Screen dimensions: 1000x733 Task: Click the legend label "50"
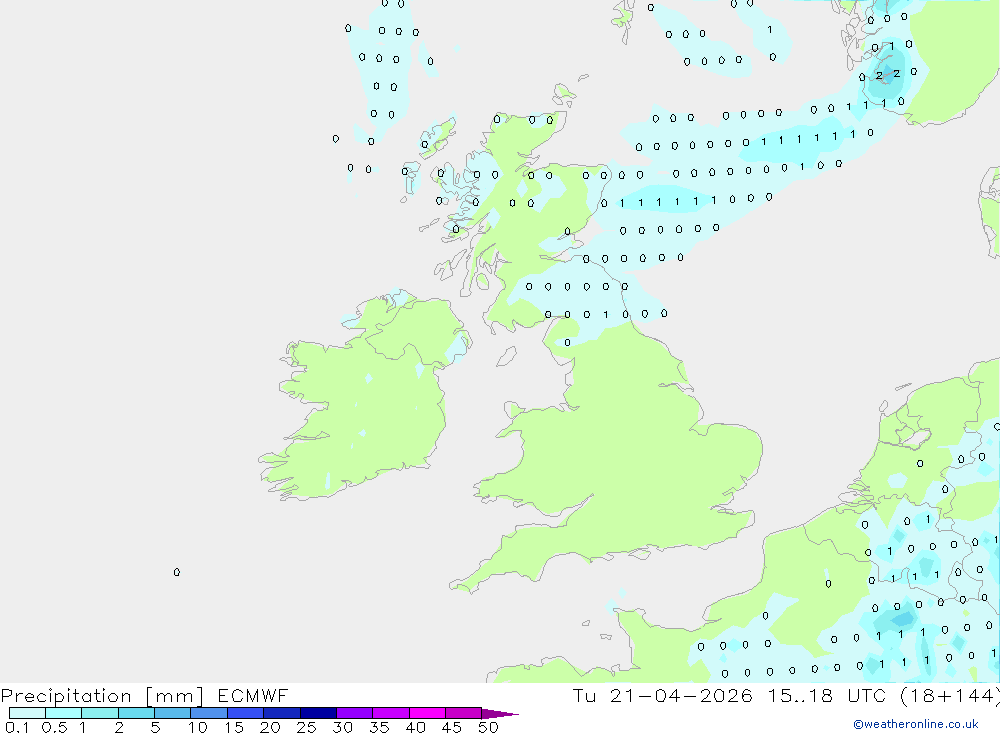click(x=488, y=727)
